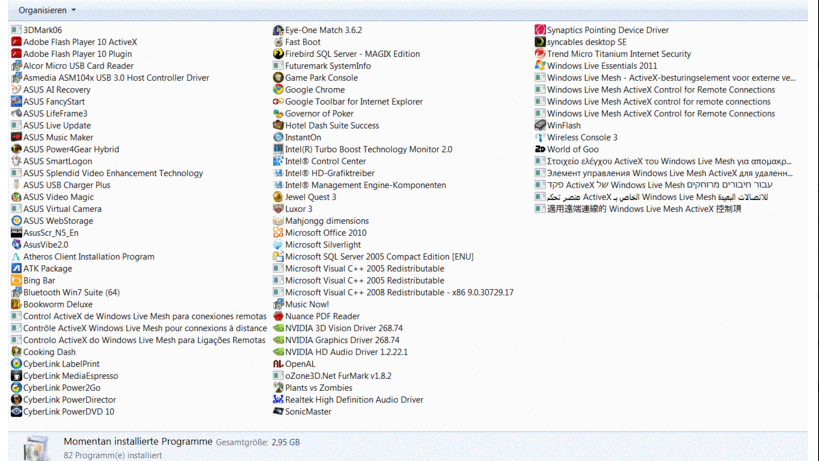Open the Organisieren dropdown menu
Screen dimensions: 819x461
tap(46, 10)
